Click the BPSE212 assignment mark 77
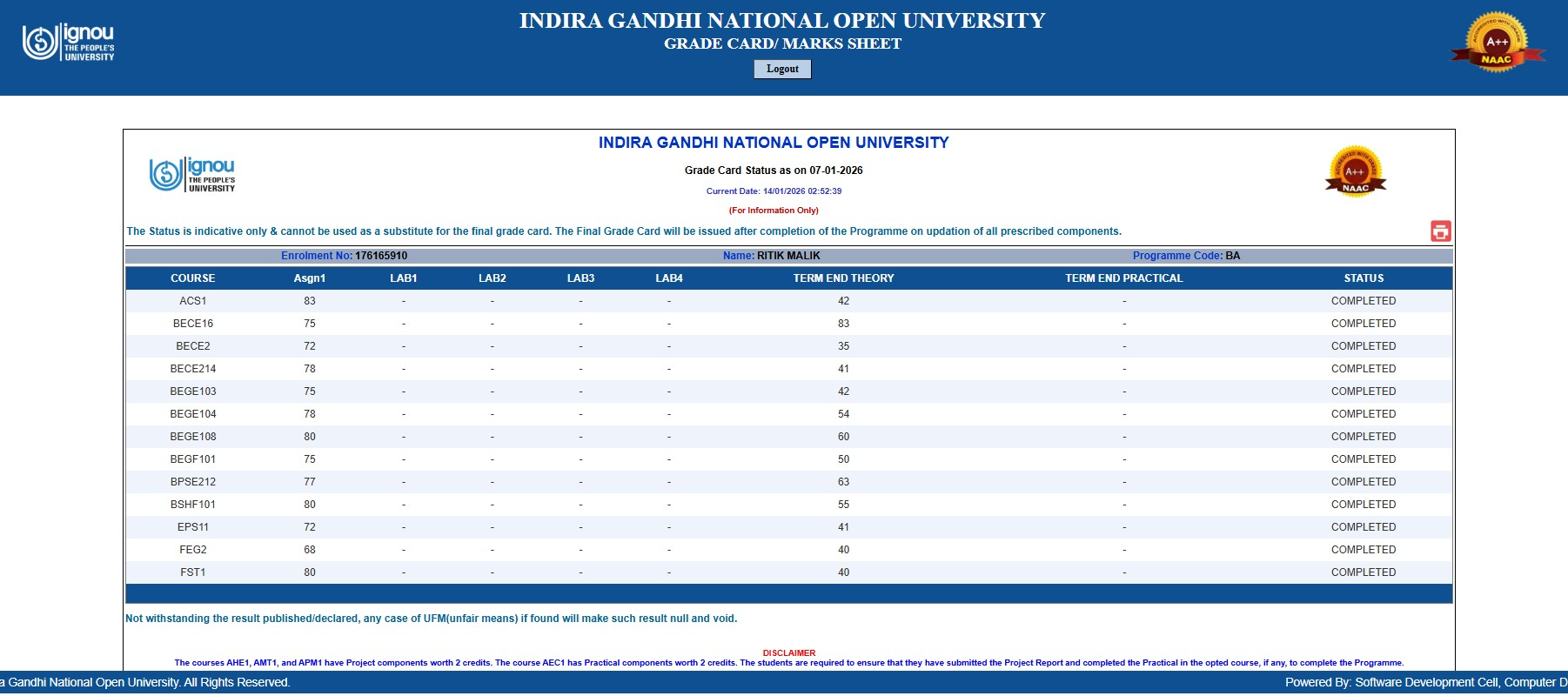1568x696 pixels. [x=310, y=482]
